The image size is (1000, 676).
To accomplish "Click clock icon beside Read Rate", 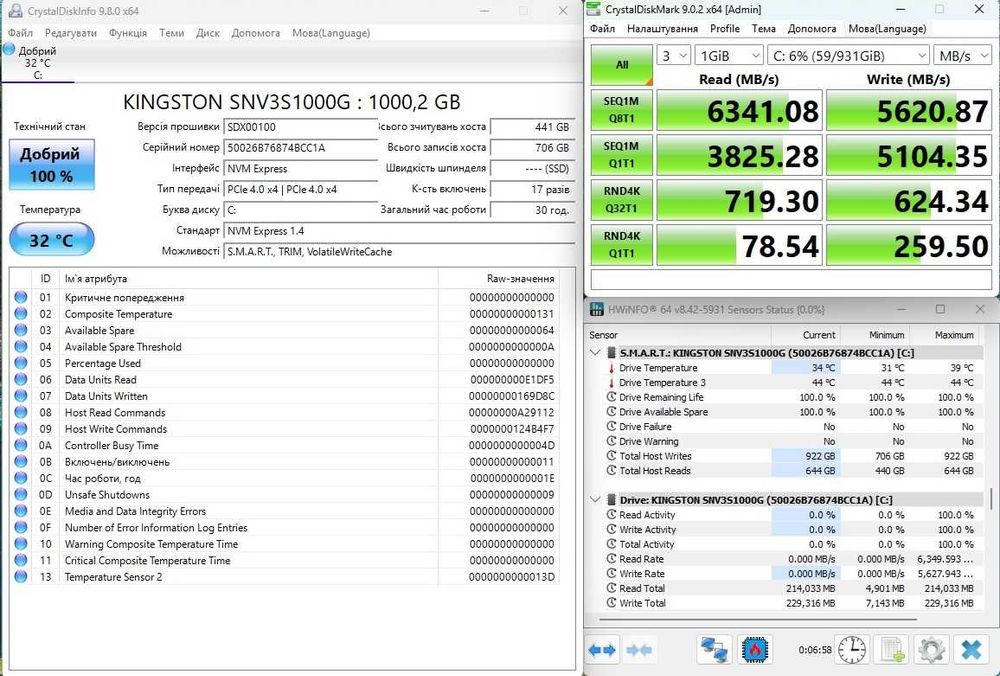I will tap(611, 559).
